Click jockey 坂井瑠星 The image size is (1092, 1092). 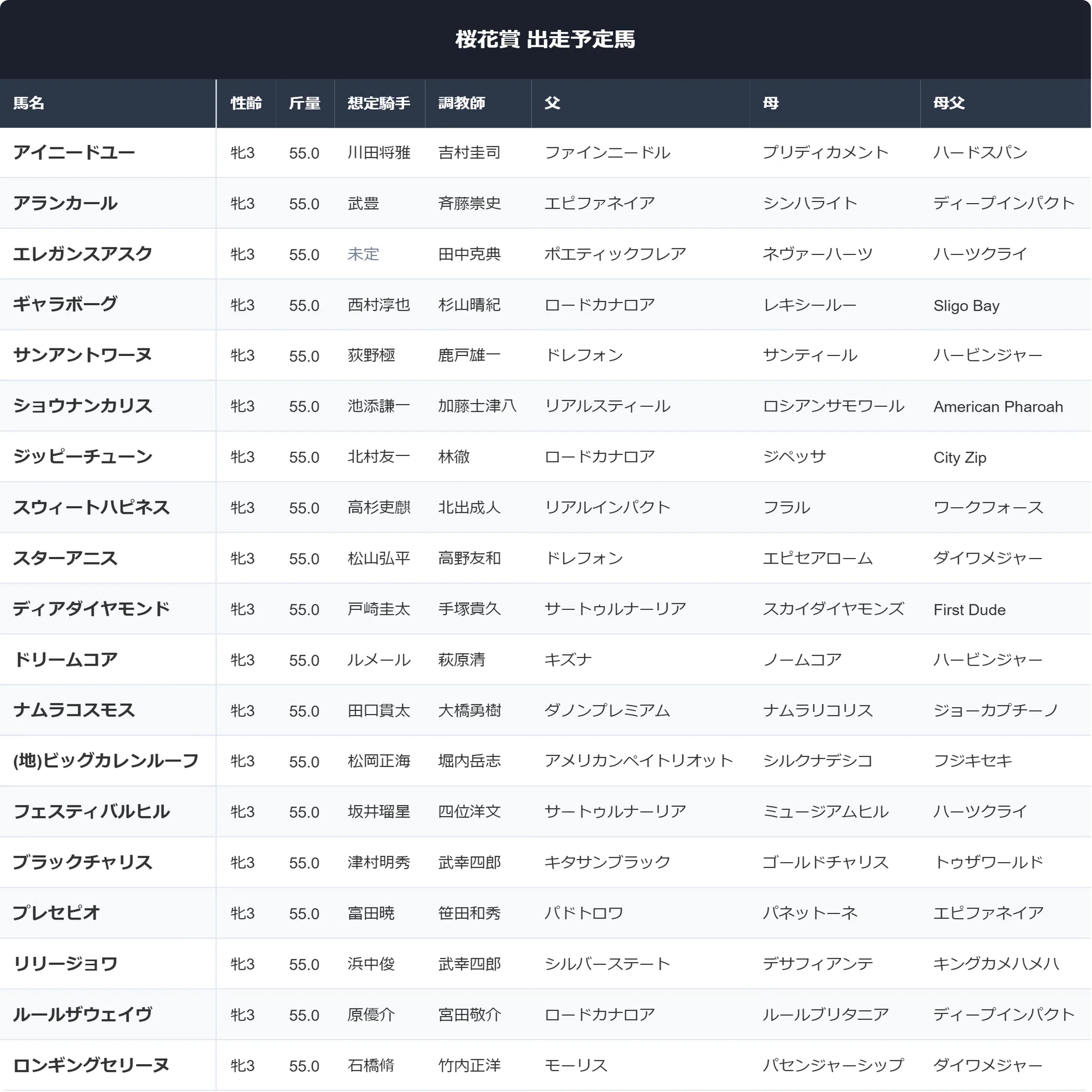[379, 812]
